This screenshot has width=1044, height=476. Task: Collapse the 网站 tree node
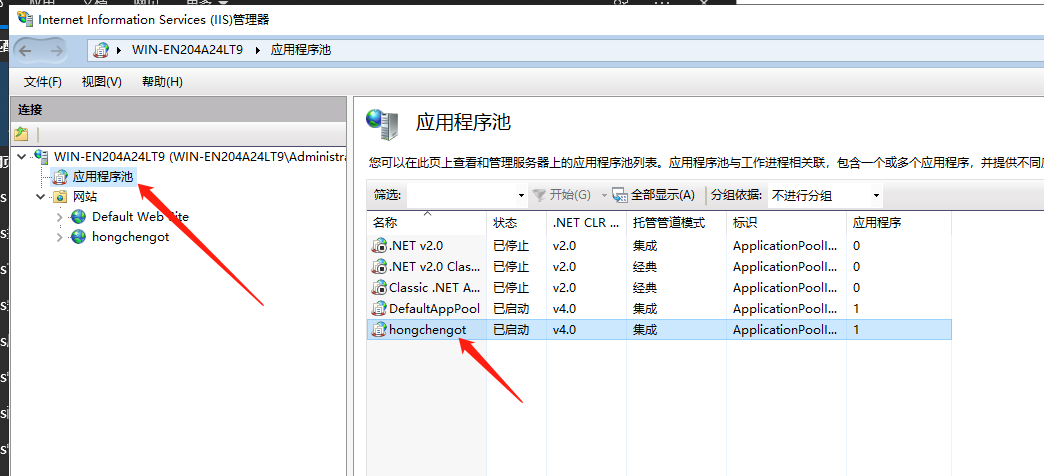pyautogui.click(x=42, y=196)
